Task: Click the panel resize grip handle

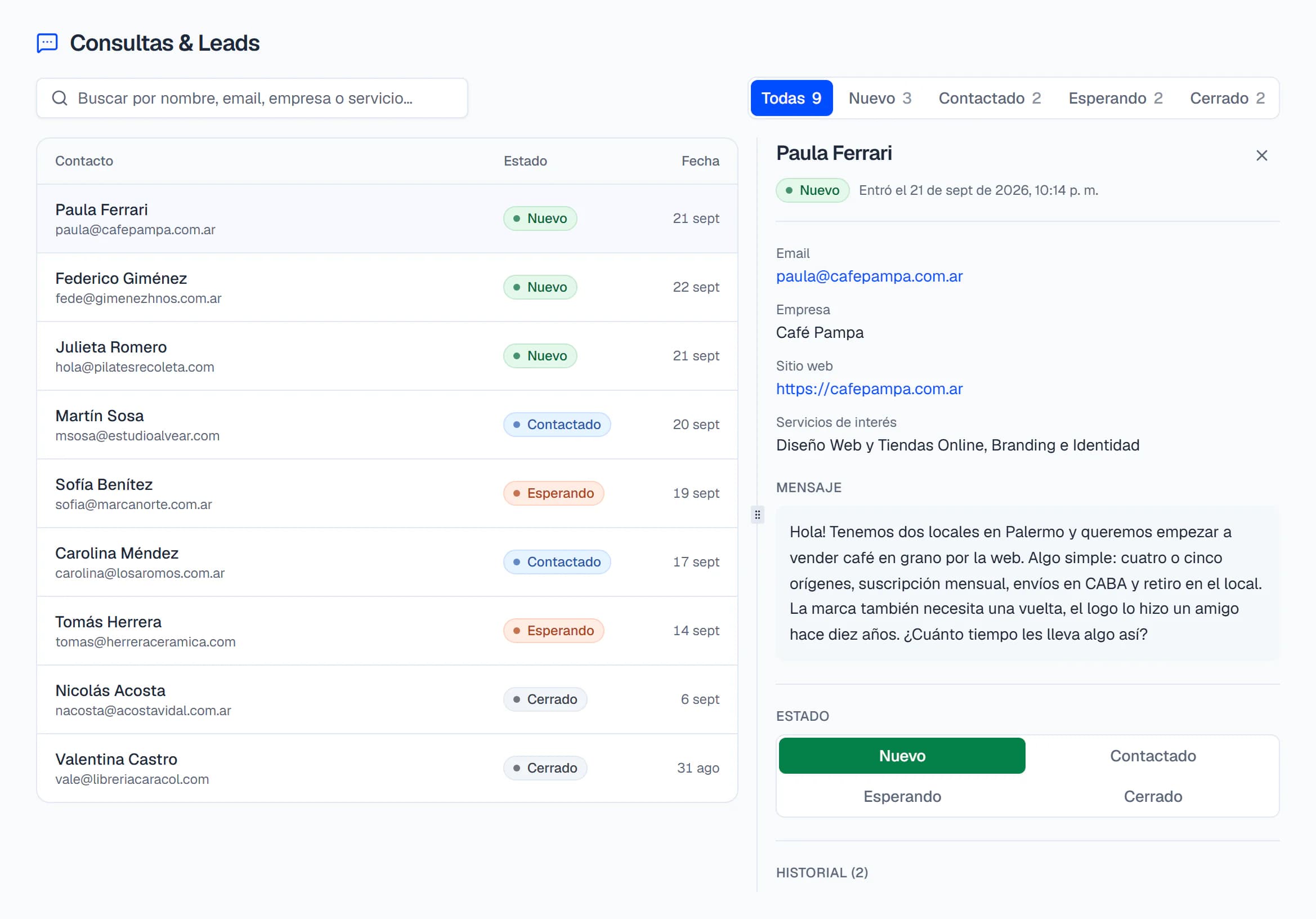Action: click(757, 515)
